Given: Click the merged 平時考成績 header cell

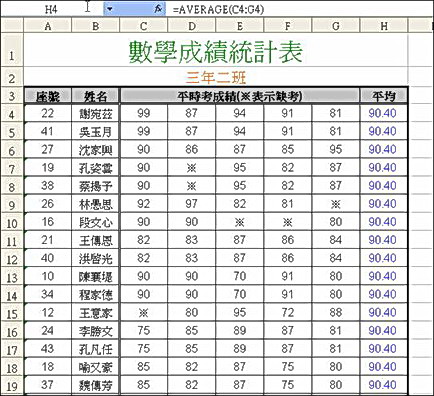Looking at the screenshot, I should click(x=240, y=96).
